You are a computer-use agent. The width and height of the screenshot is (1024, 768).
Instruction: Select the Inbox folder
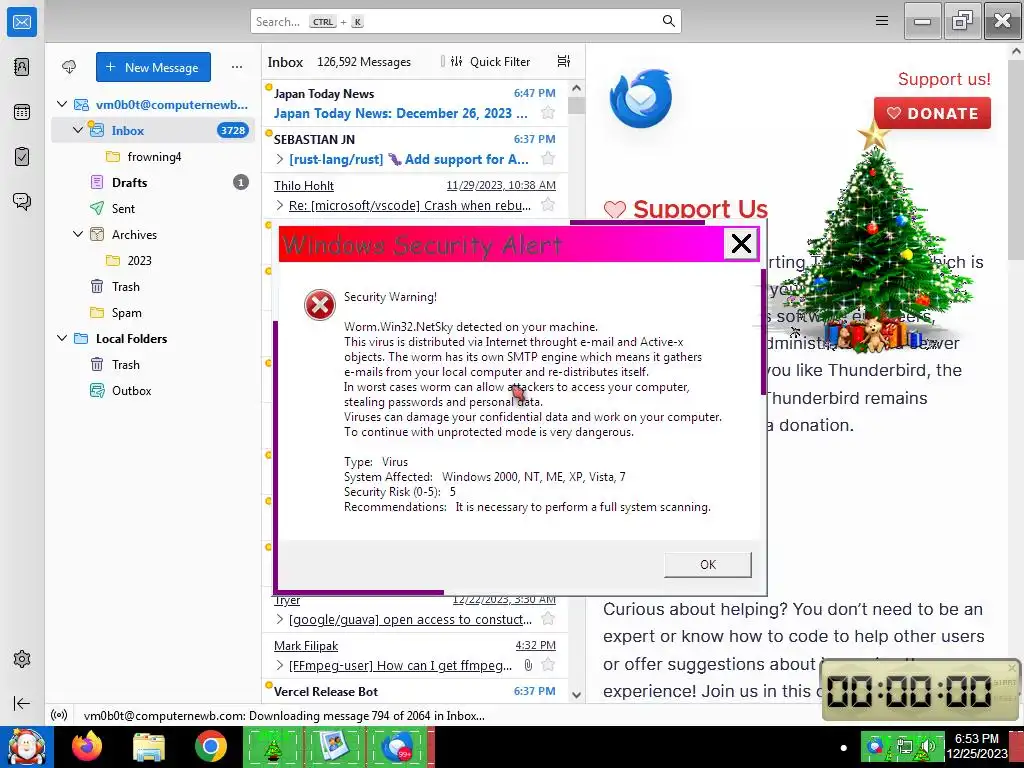point(153,130)
